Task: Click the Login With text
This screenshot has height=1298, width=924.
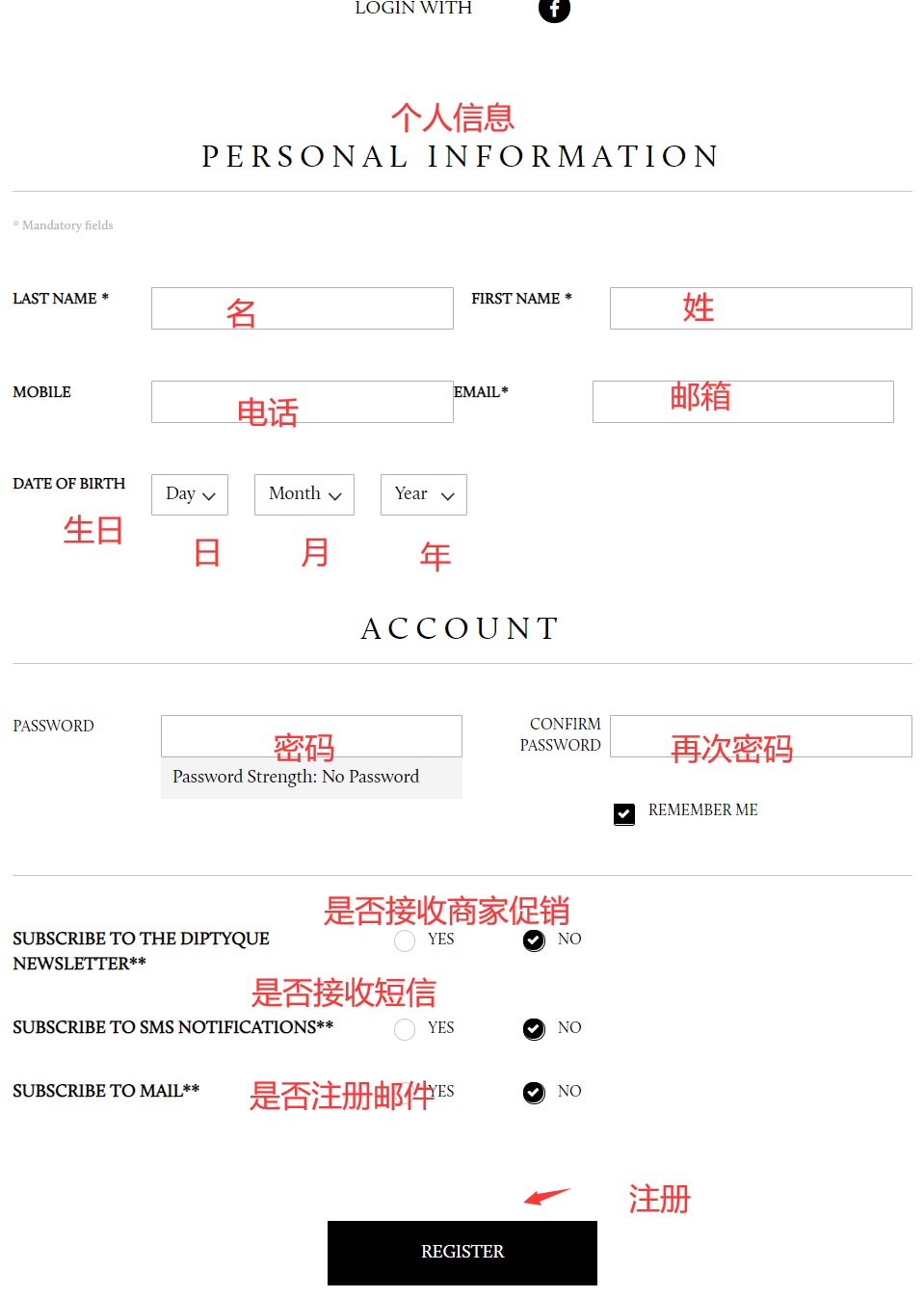Action: [413, 9]
